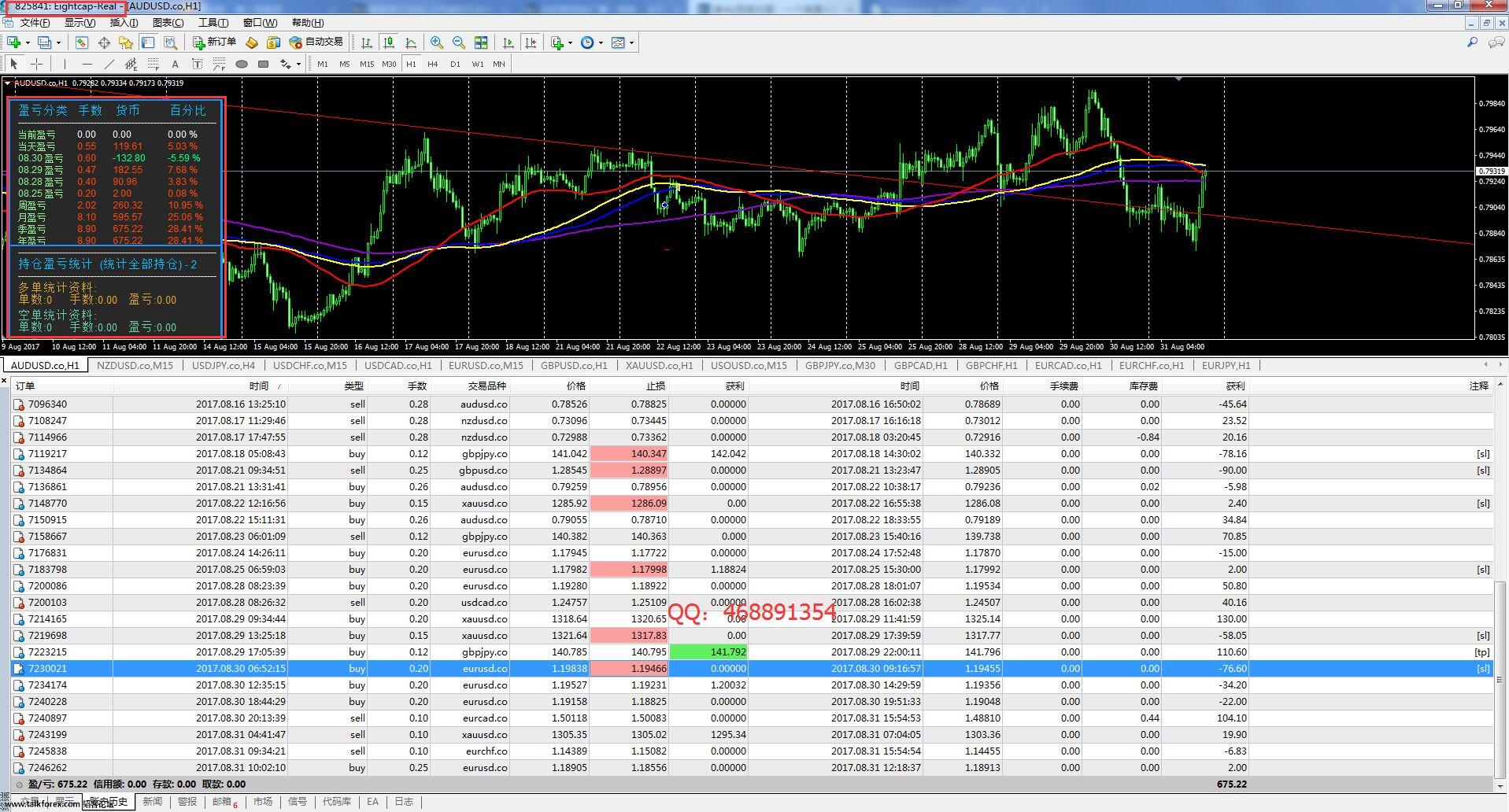Toggle chart auto scroll icon
The image size is (1509, 812).
click(509, 42)
